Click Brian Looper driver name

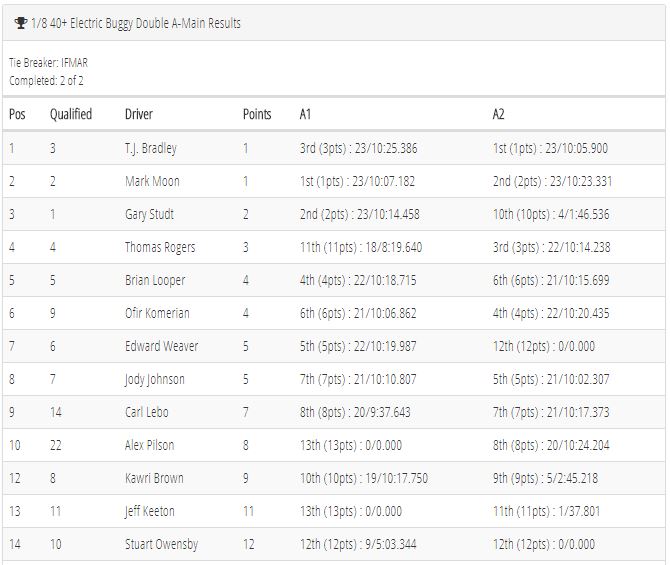point(155,280)
